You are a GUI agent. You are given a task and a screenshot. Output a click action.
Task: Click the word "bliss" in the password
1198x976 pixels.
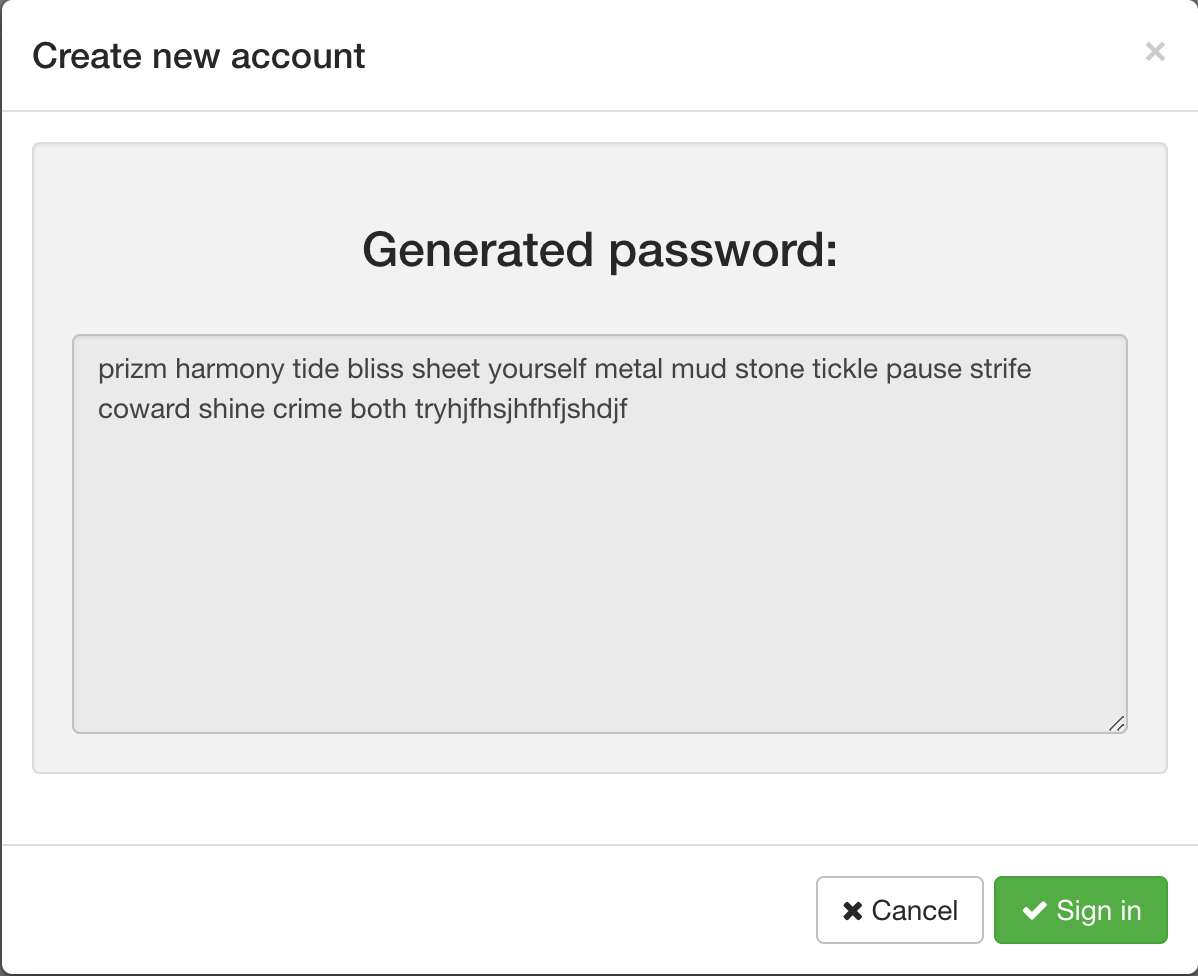[375, 369]
